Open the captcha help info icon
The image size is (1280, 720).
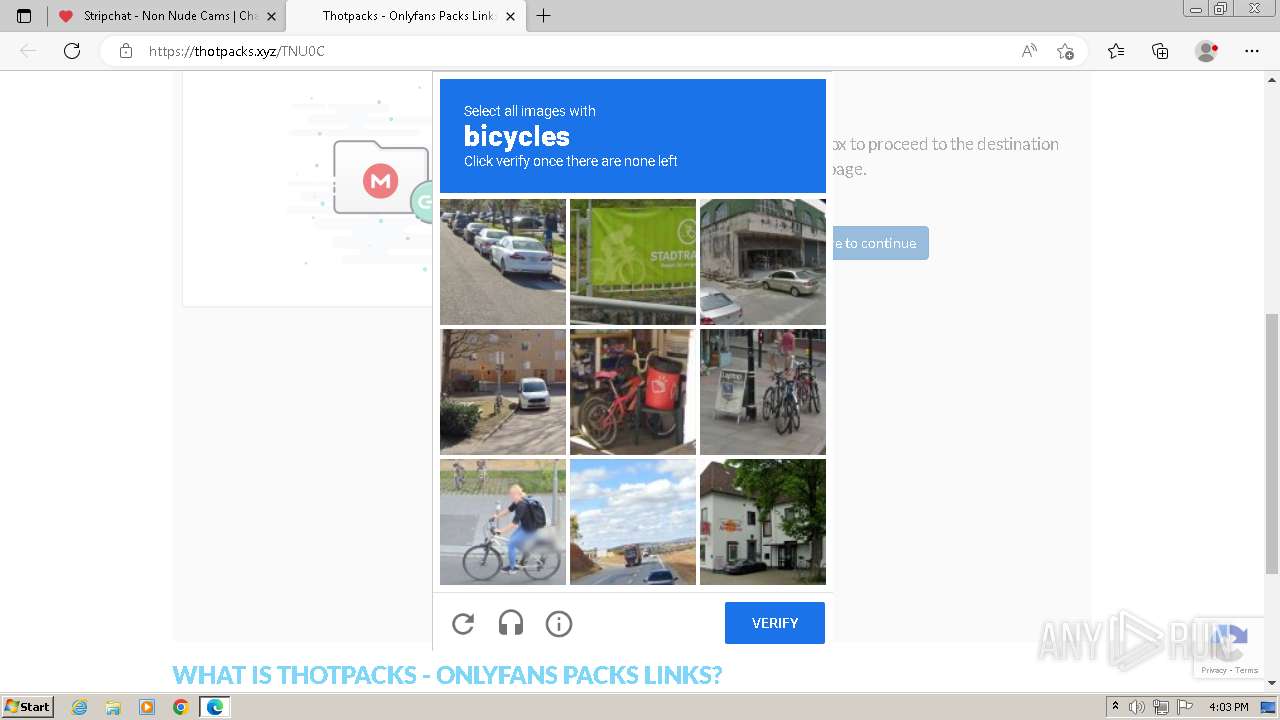click(x=559, y=624)
